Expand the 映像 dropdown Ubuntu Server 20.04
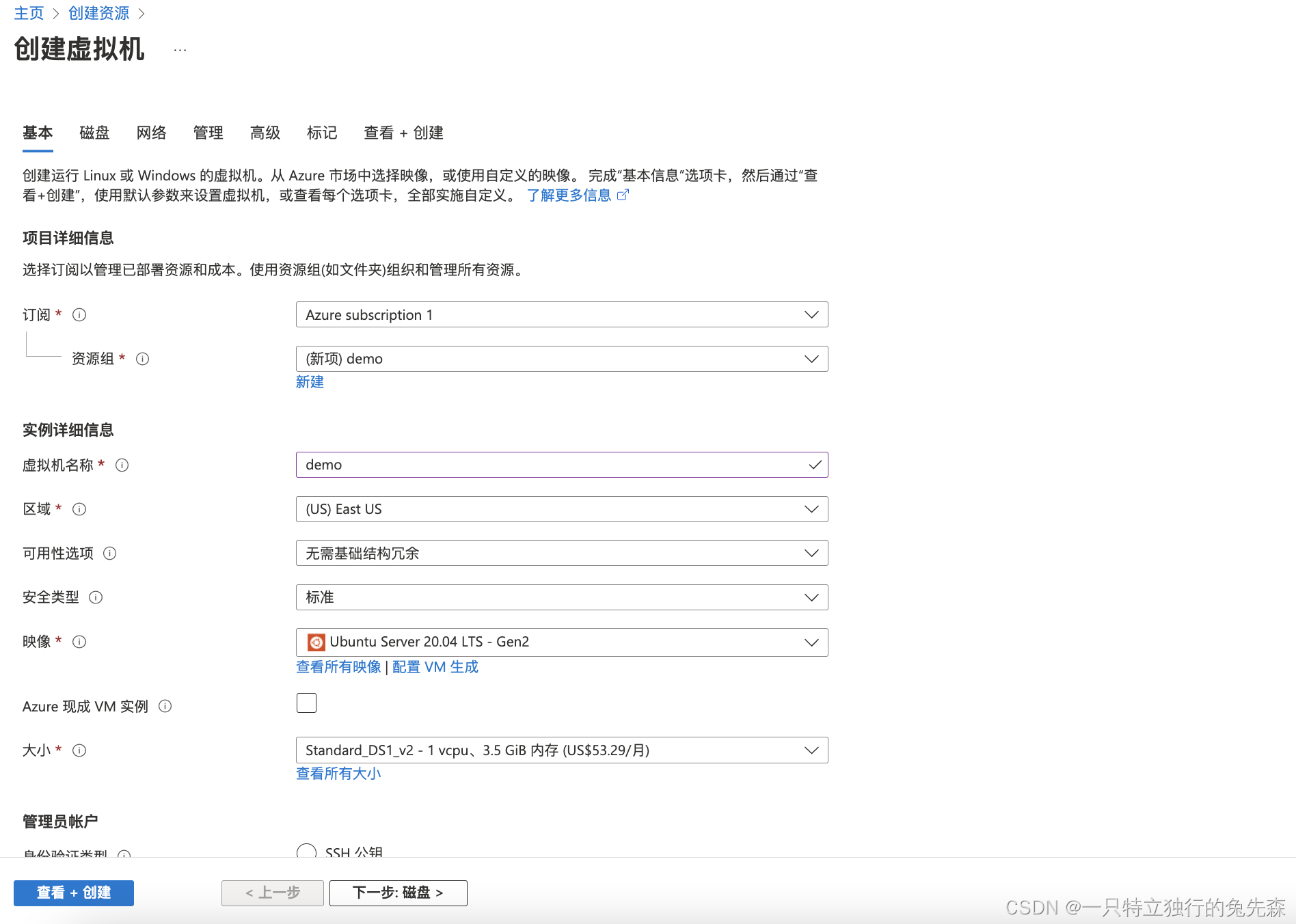 [x=562, y=642]
